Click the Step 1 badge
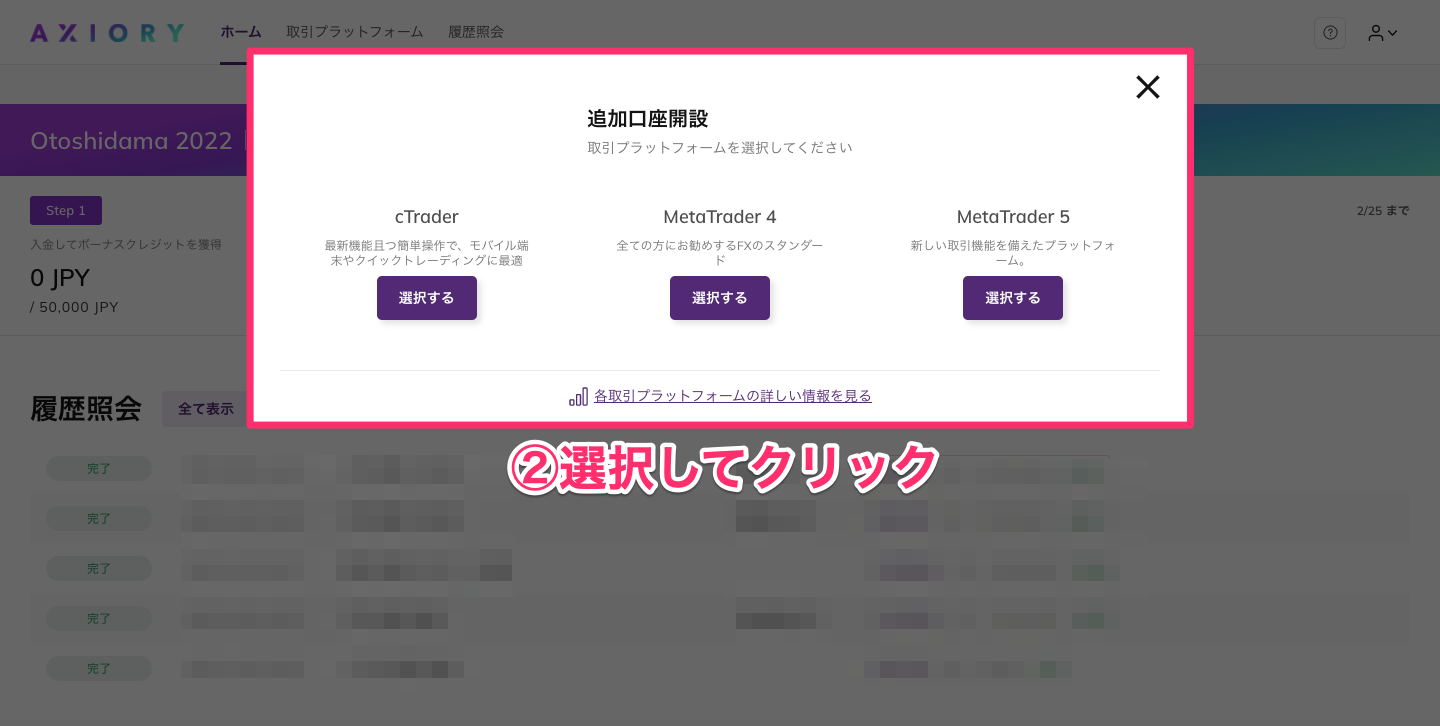This screenshot has height=726, width=1440. (x=66, y=210)
